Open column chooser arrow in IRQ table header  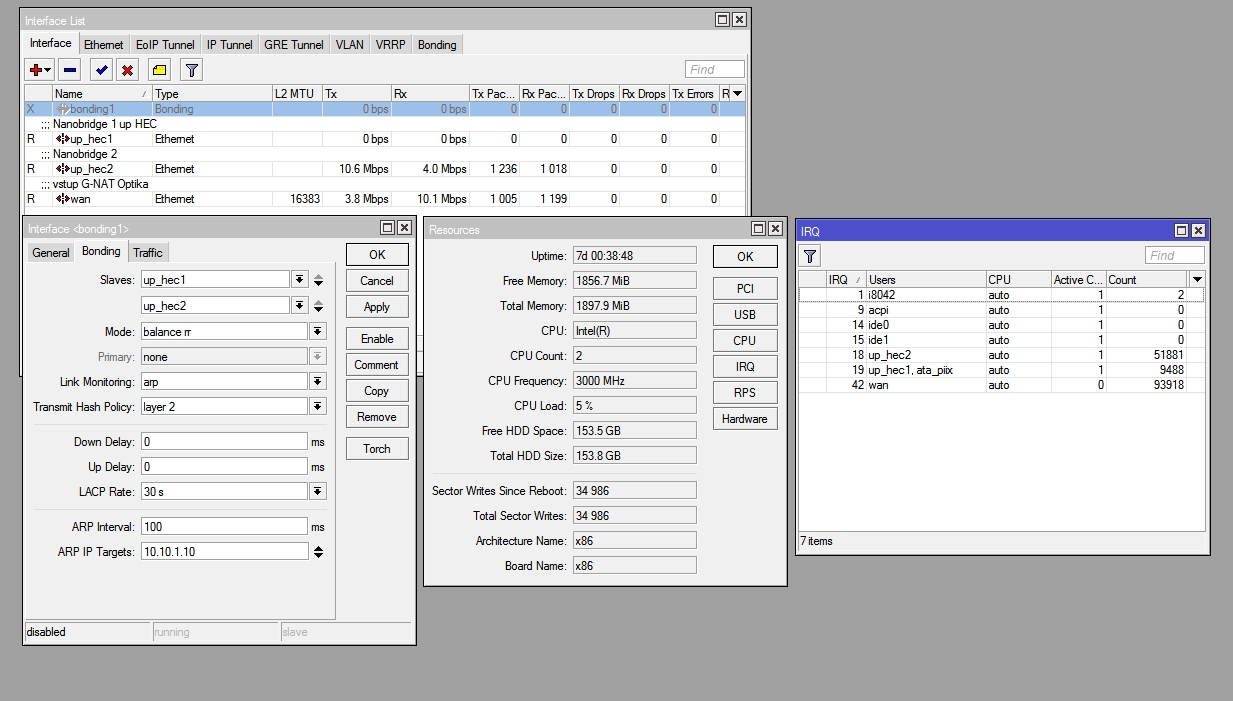pyautogui.click(x=1197, y=279)
